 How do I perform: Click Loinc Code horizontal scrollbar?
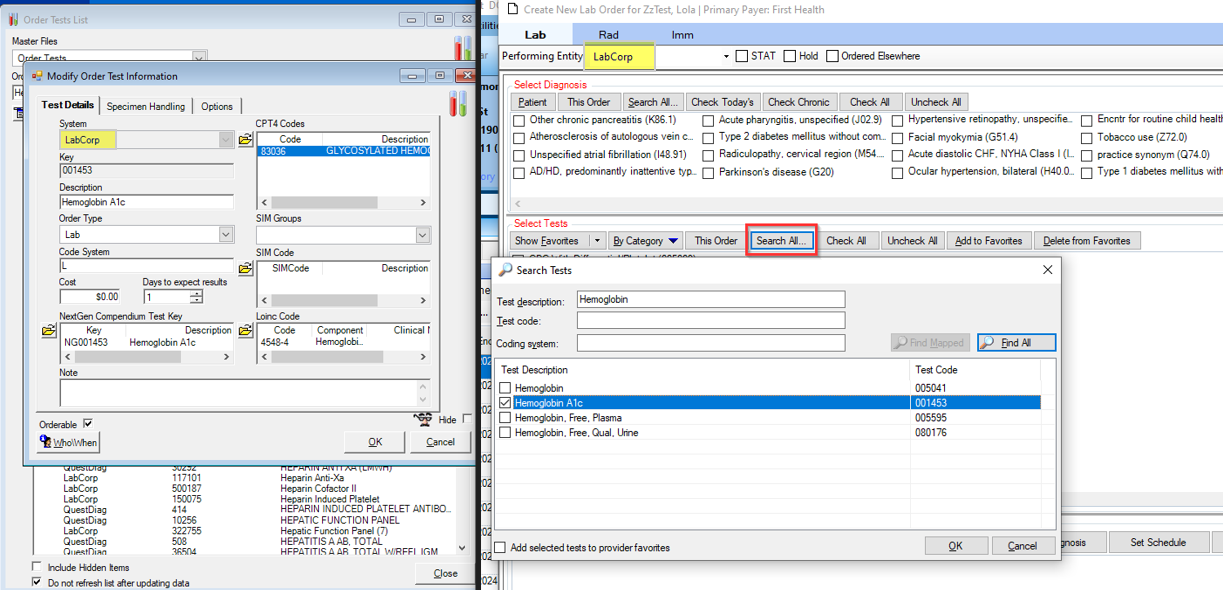click(x=343, y=356)
